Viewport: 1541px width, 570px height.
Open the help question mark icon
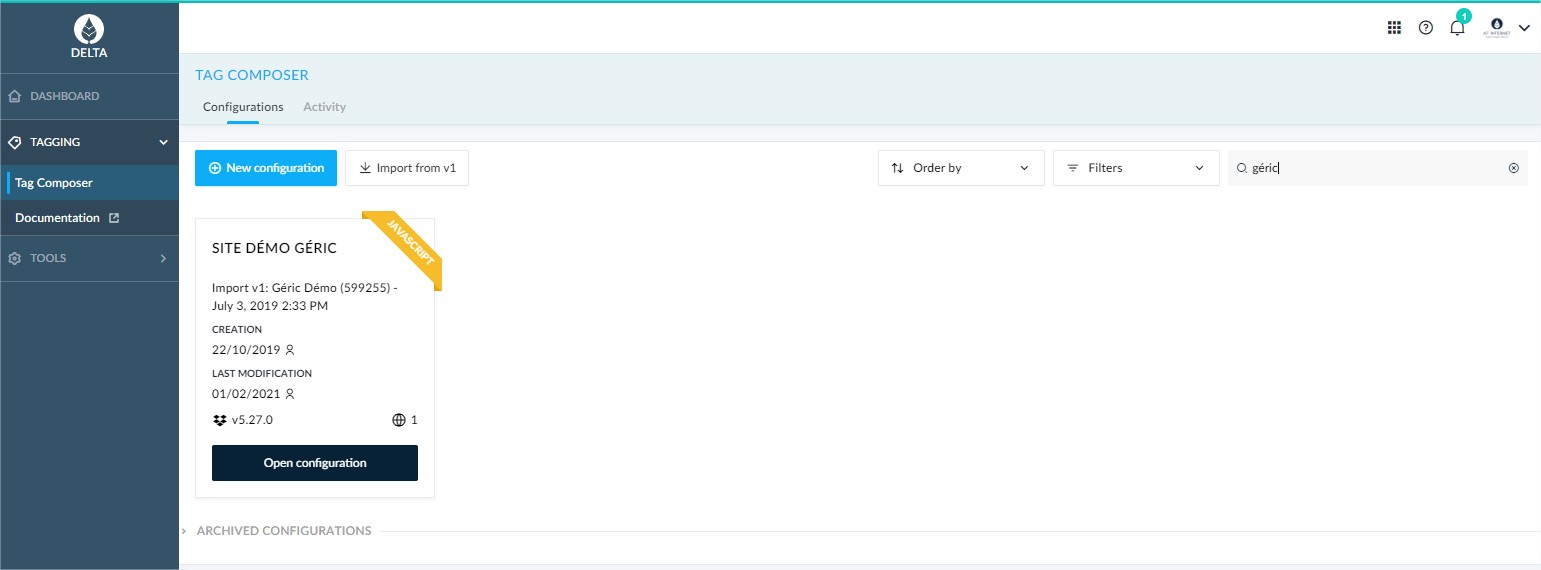tap(1426, 28)
